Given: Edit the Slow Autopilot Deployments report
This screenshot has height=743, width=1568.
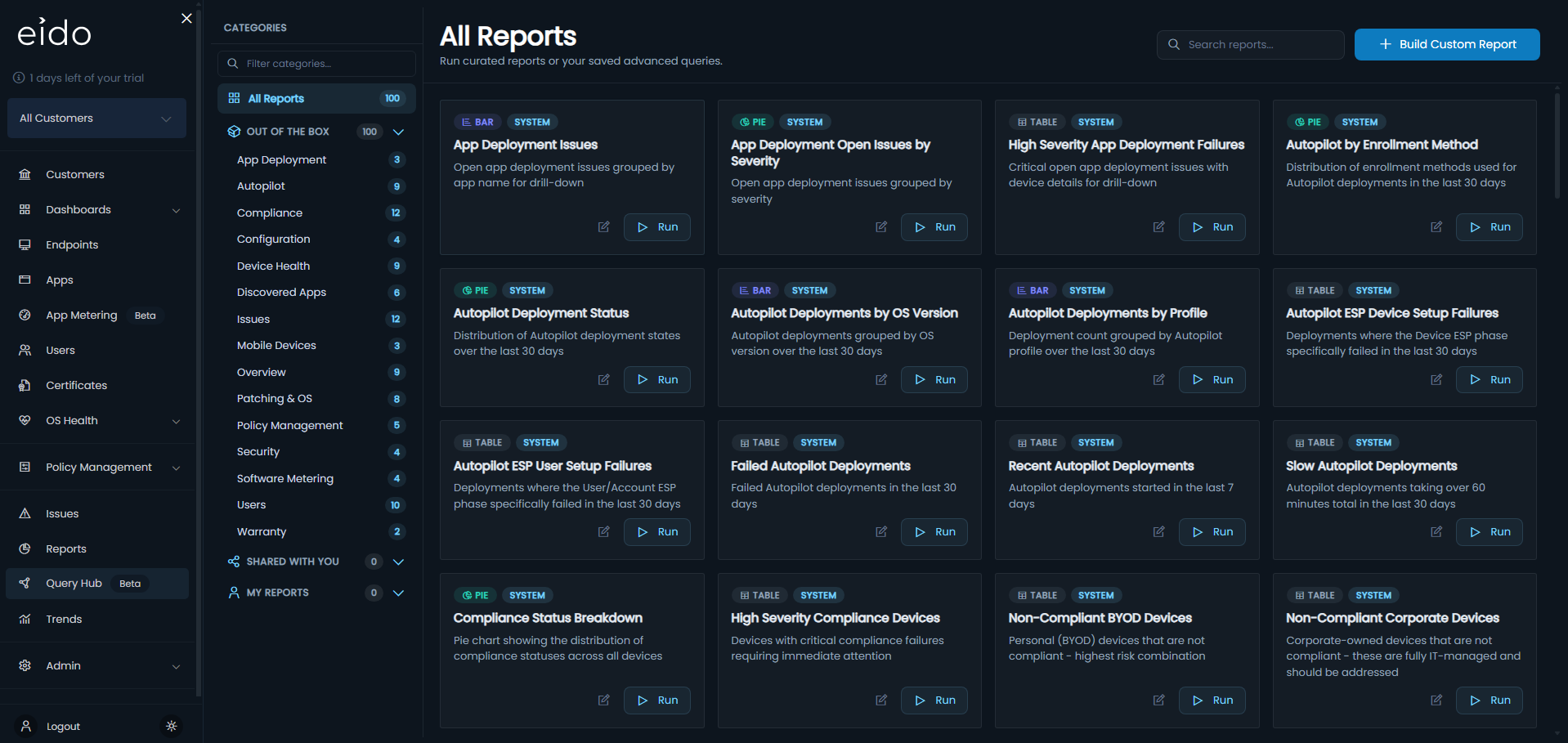Looking at the screenshot, I should point(1436,532).
